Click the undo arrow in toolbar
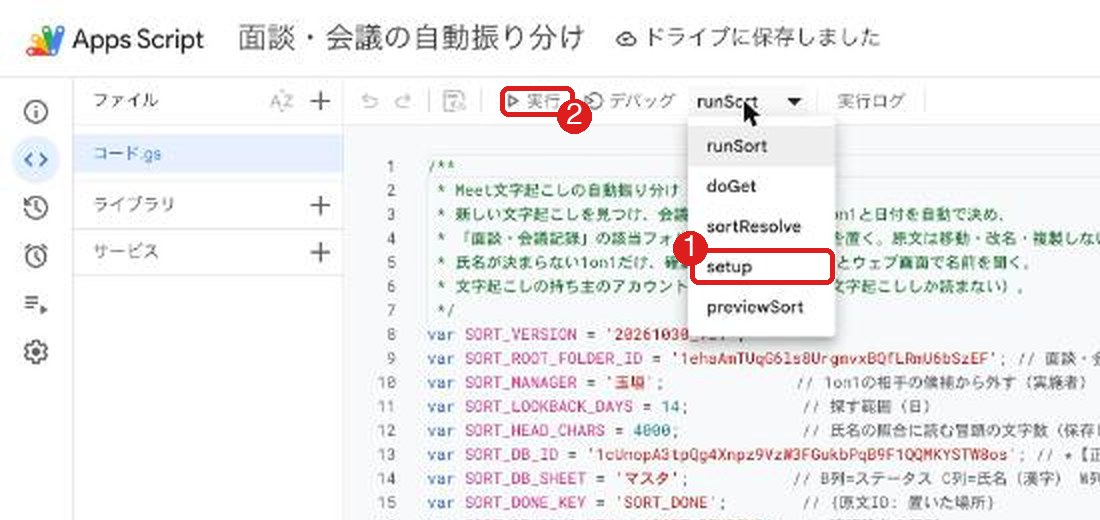 369,102
